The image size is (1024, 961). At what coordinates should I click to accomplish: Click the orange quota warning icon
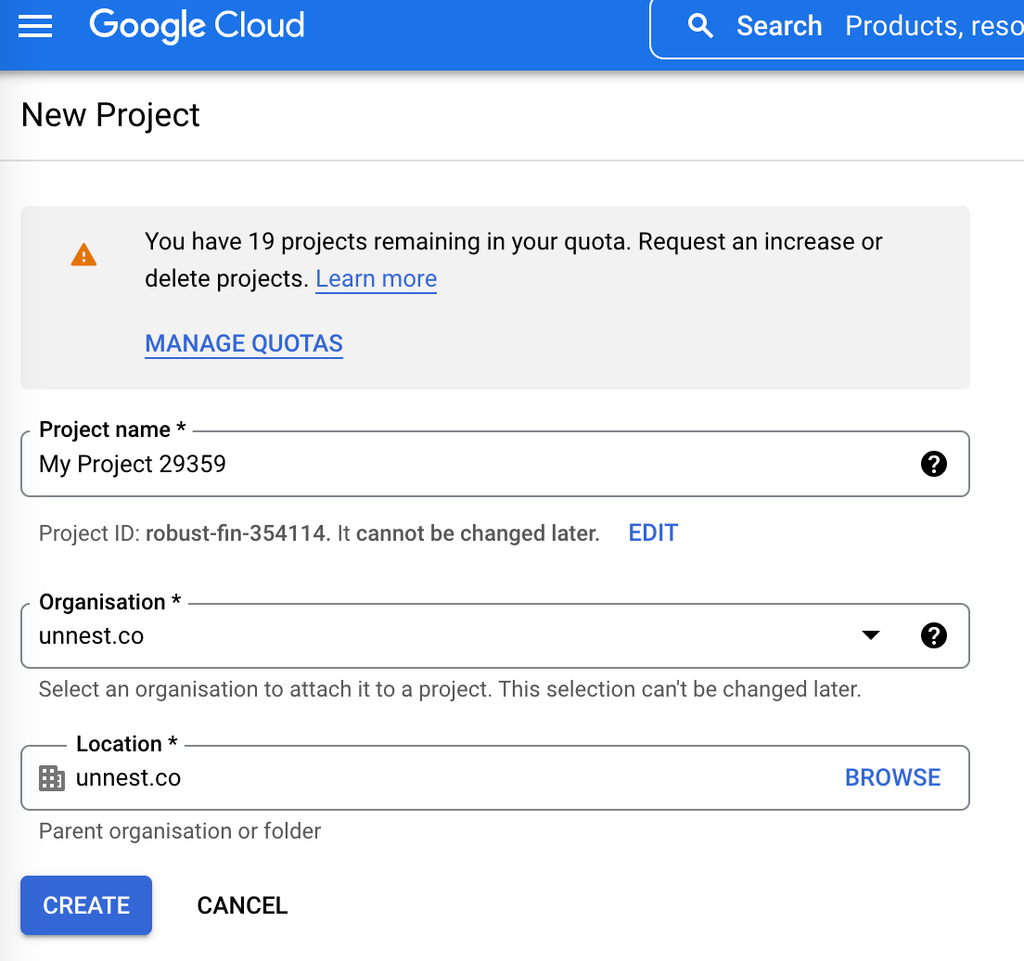click(84, 255)
